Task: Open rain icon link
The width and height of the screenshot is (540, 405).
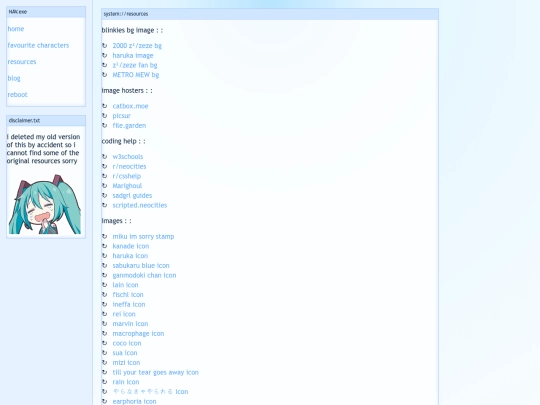Action: coord(126,382)
